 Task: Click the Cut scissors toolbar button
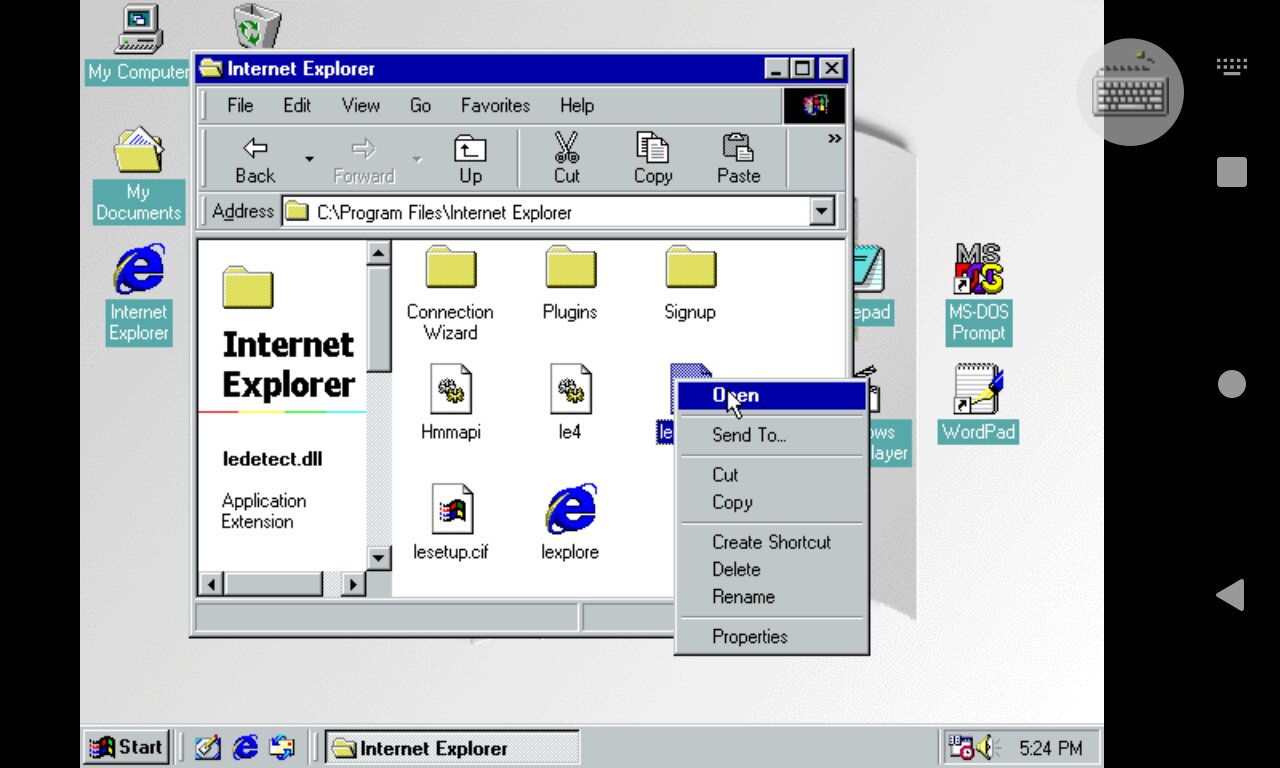[566, 160]
